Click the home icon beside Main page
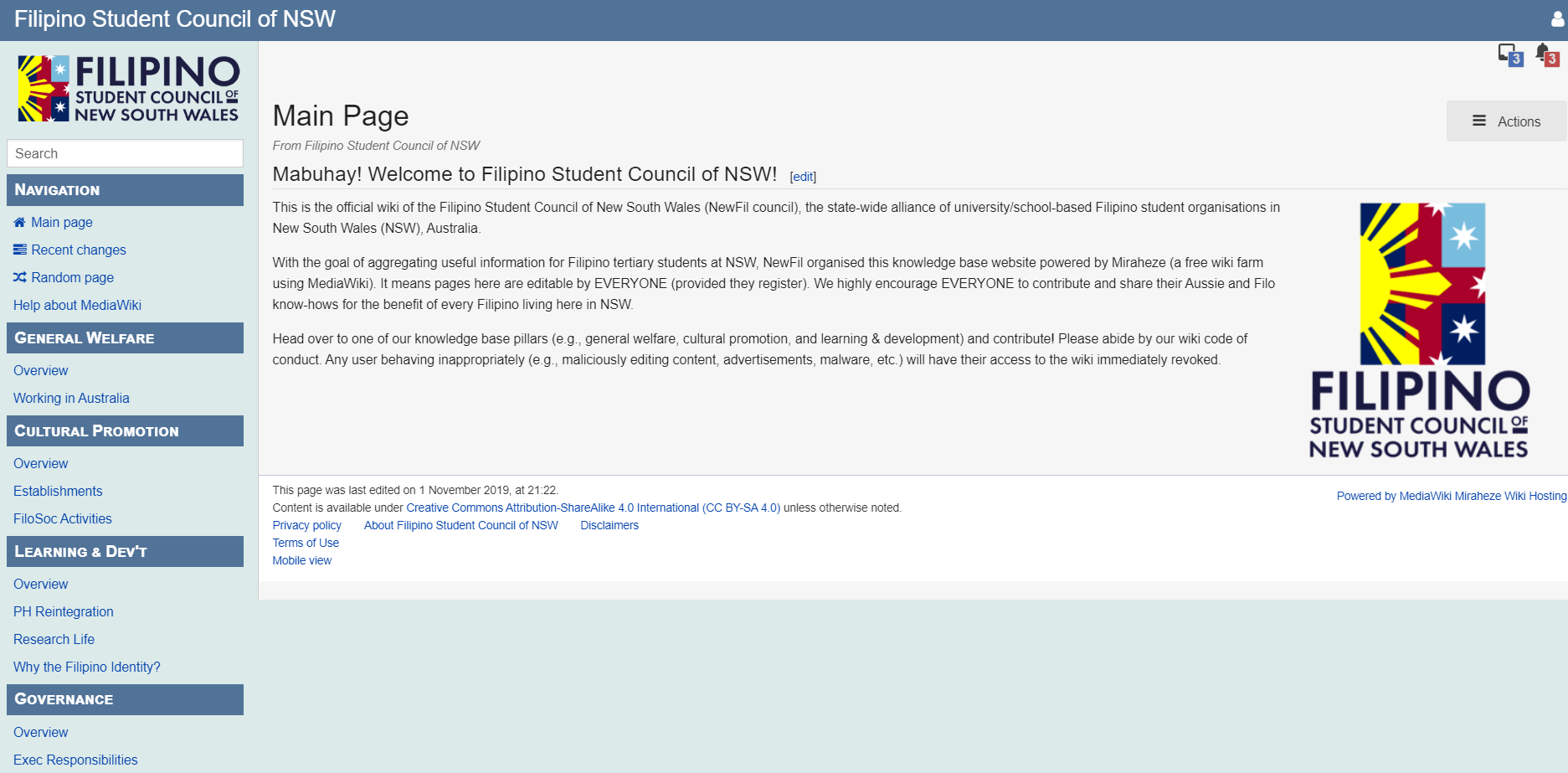Image resolution: width=1568 pixels, height=773 pixels. 20,222
